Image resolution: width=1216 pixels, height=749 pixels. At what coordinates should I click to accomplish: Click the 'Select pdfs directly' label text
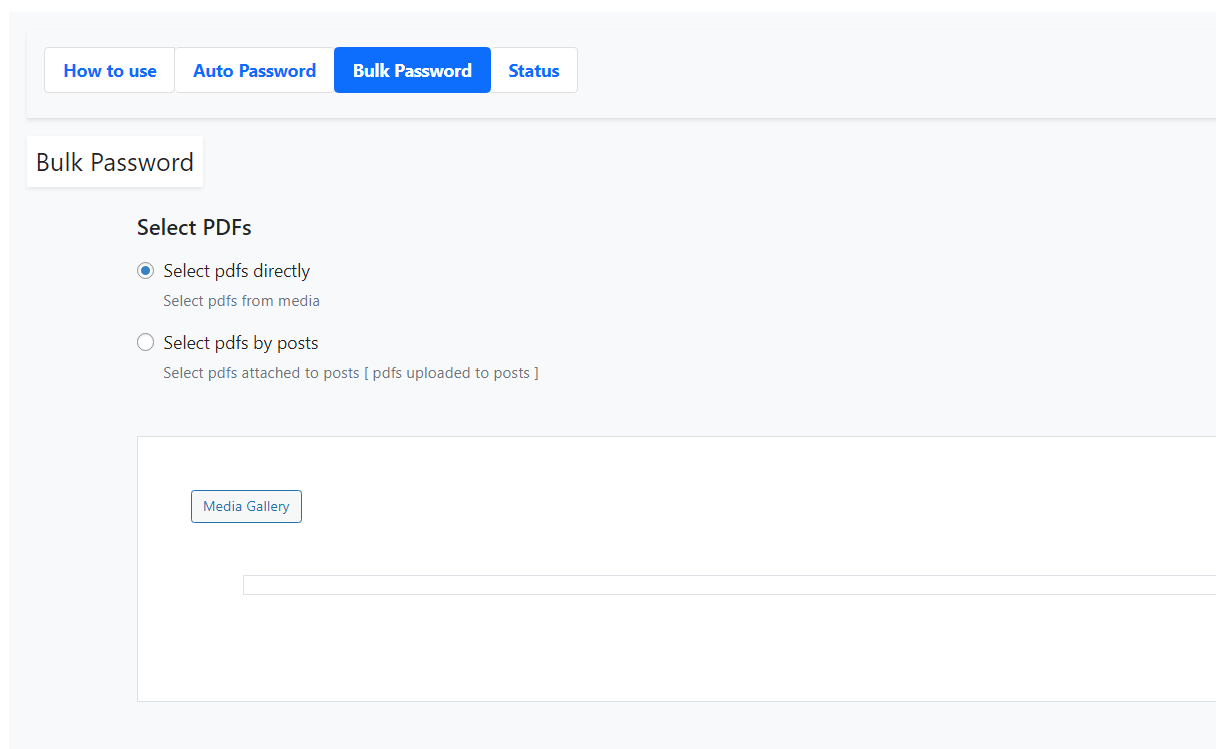click(236, 270)
